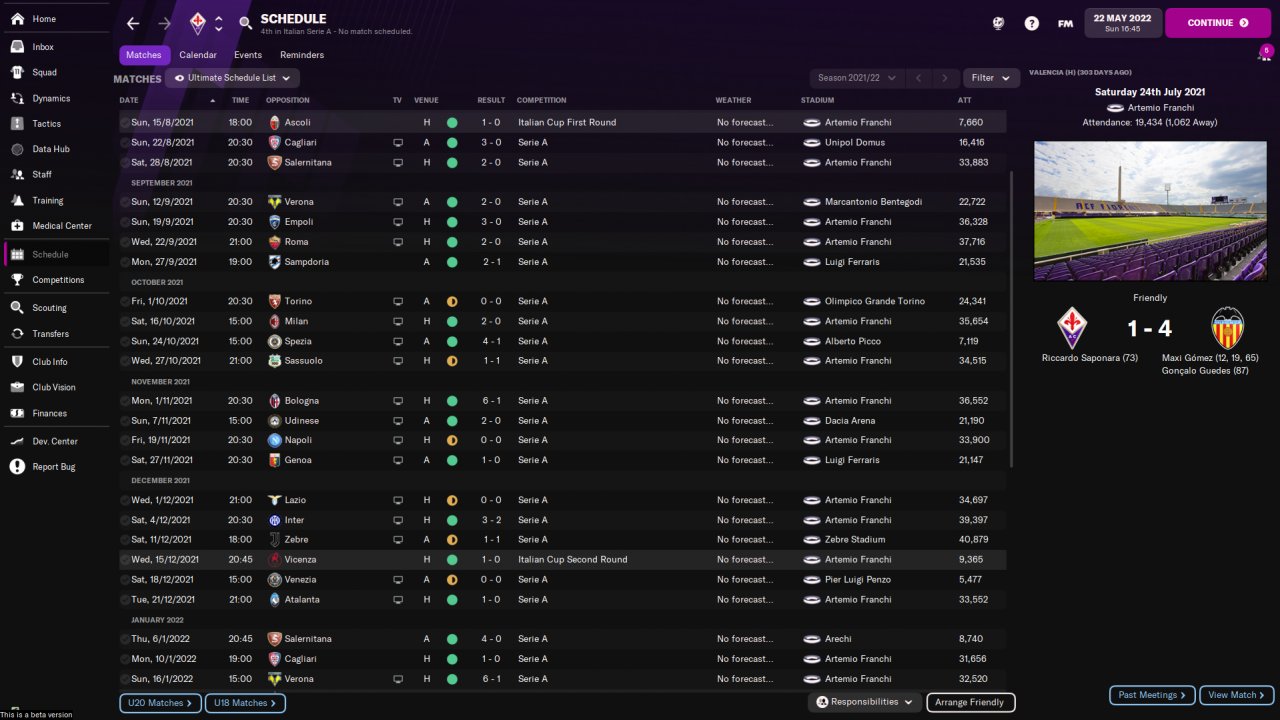This screenshot has height=720, width=1280.
Task: Go to the Staff section
Action: point(55,175)
